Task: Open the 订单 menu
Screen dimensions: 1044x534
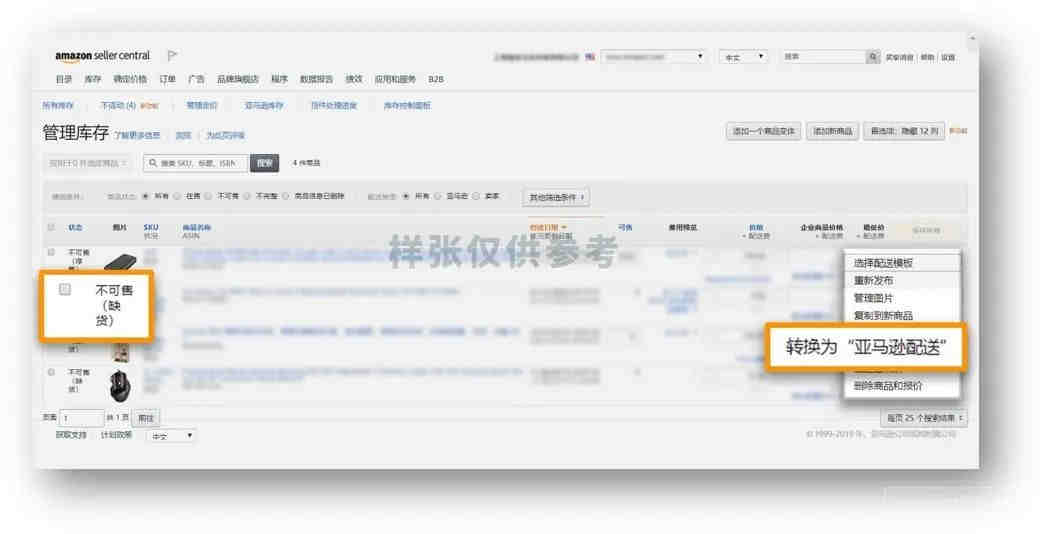Action: (167, 79)
